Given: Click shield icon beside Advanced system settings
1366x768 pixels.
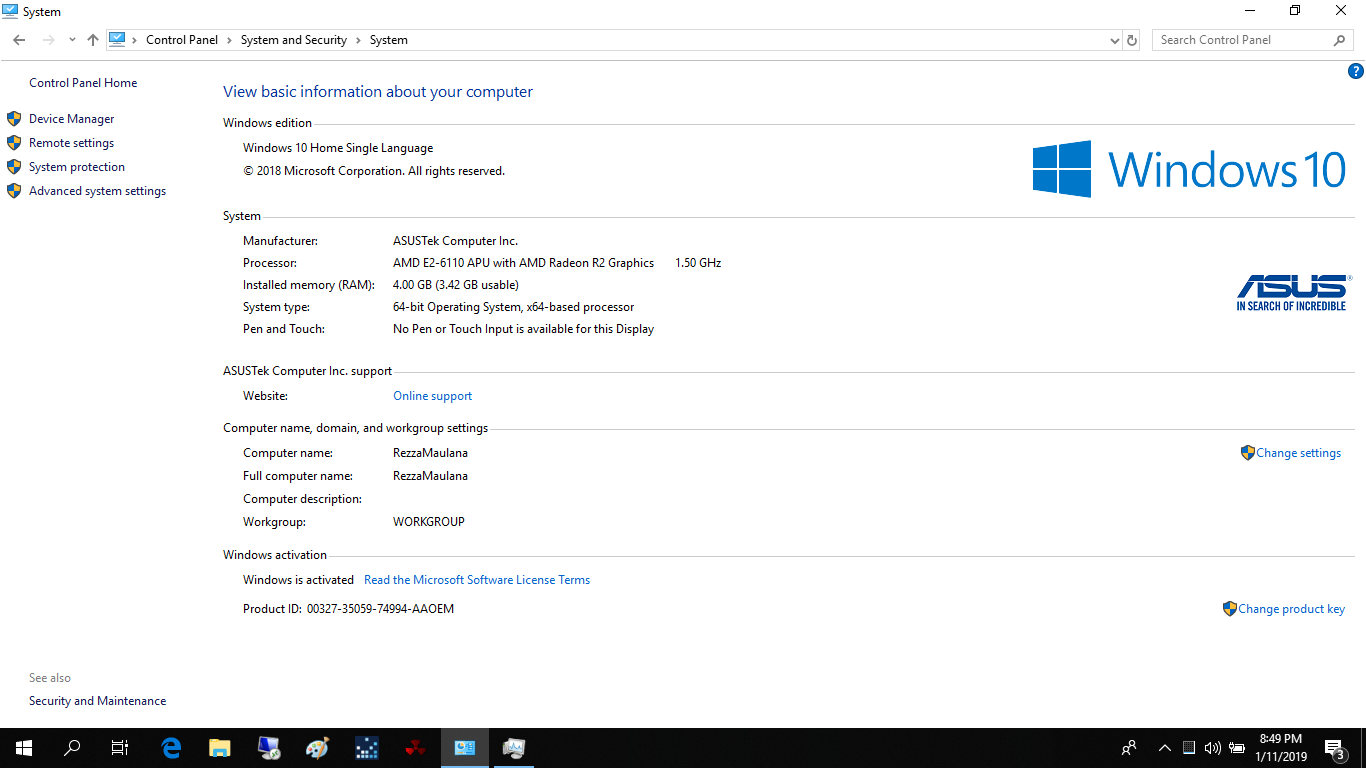Looking at the screenshot, I should [14, 191].
